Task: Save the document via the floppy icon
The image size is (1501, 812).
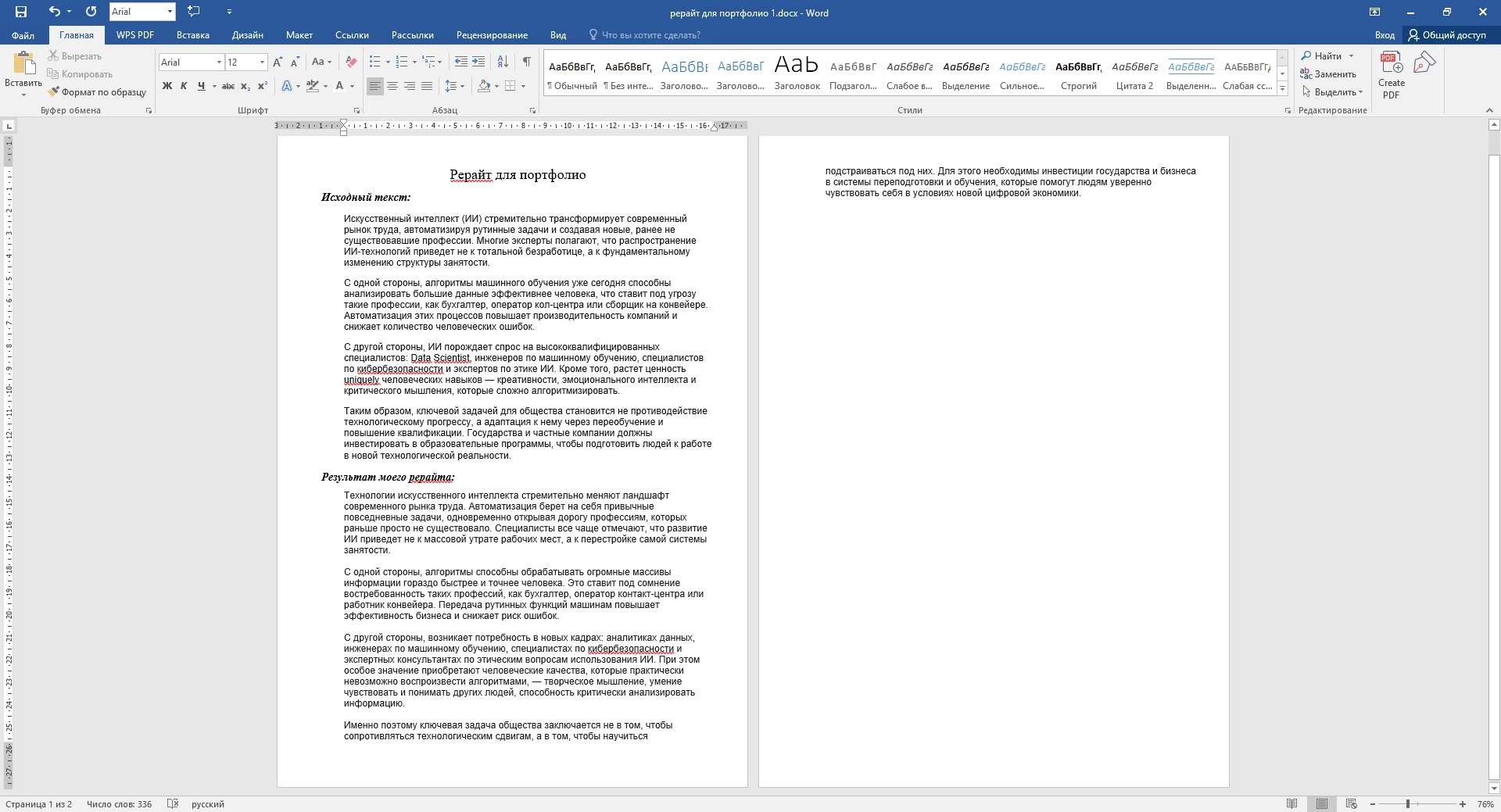Action: pos(21,12)
